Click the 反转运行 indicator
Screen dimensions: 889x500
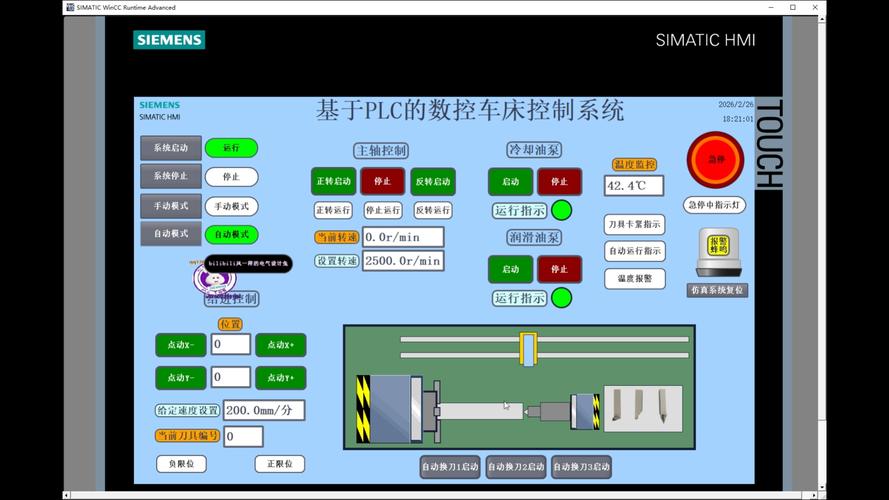click(433, 210)
